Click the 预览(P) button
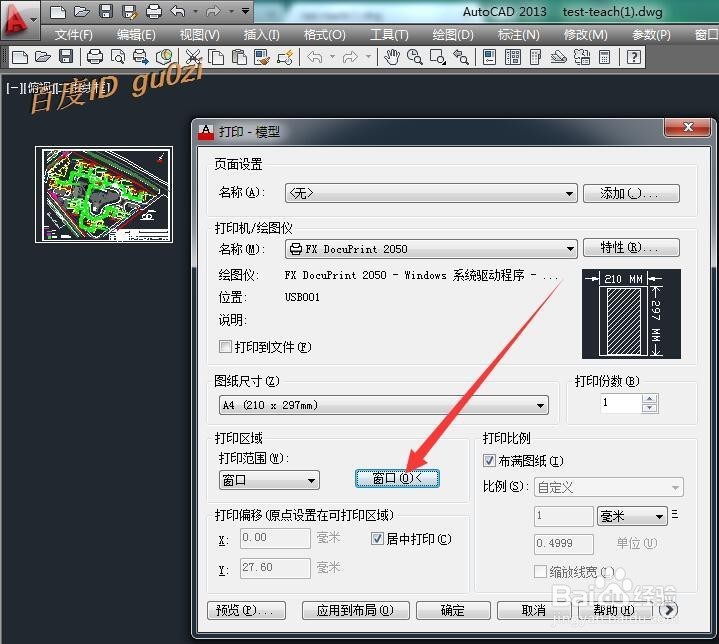This screenshot has height=644, width=719. (246, 611)
